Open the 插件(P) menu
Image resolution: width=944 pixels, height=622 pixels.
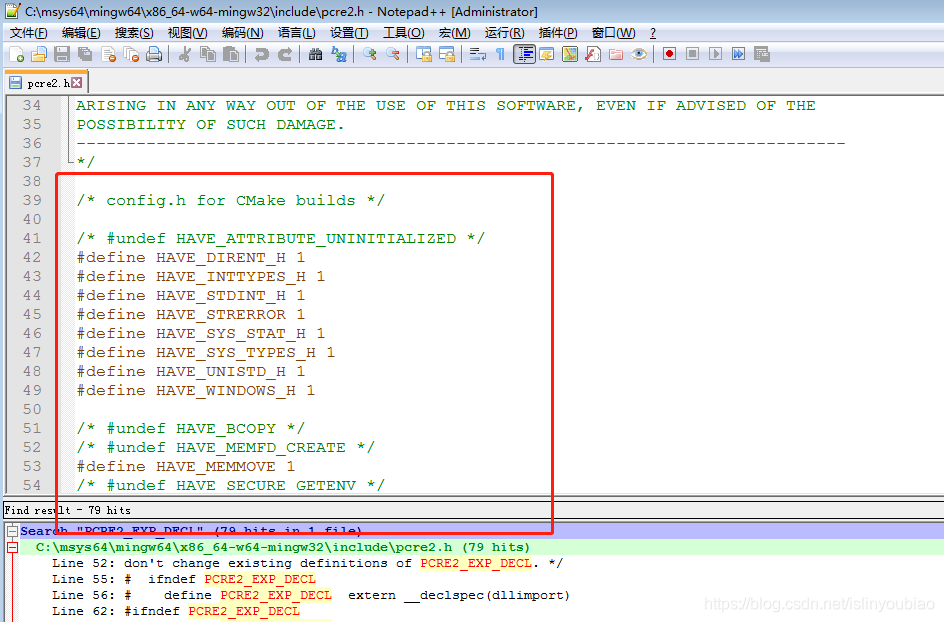[x=557, y=33]
